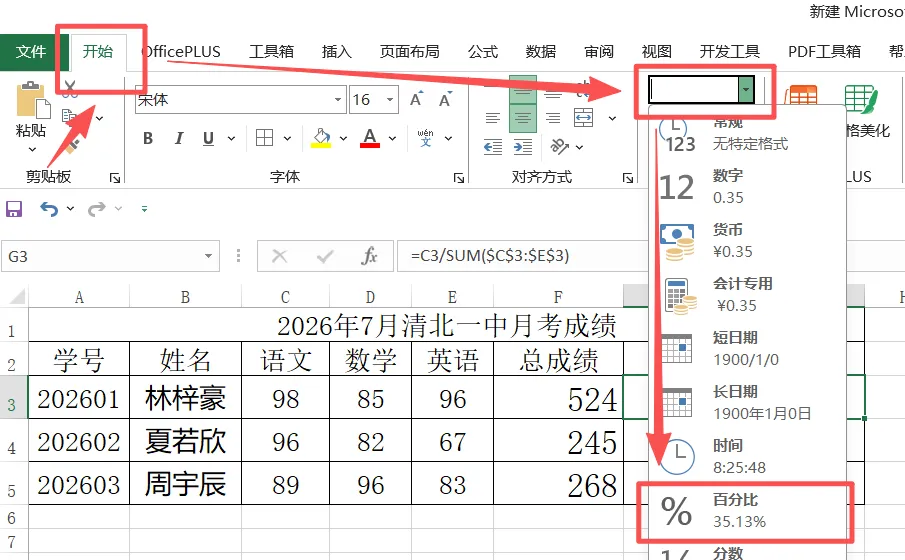The width and height of the screenshot is (905, 560).
Task: Toggle Italic formatting
Action: pyautogui.click(x=179, y=138)
